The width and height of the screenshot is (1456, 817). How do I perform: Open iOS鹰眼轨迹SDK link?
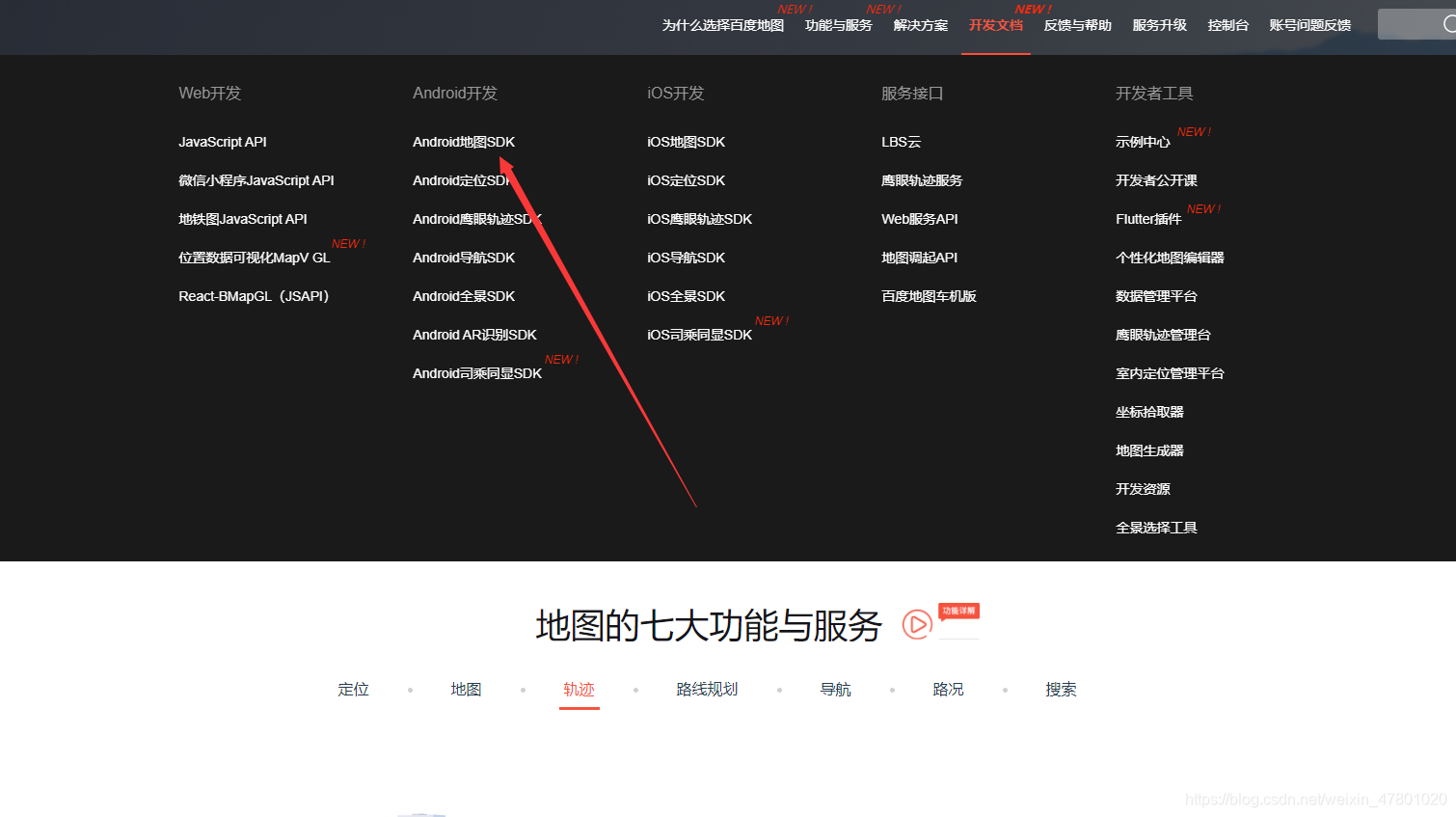pos(700,219)
